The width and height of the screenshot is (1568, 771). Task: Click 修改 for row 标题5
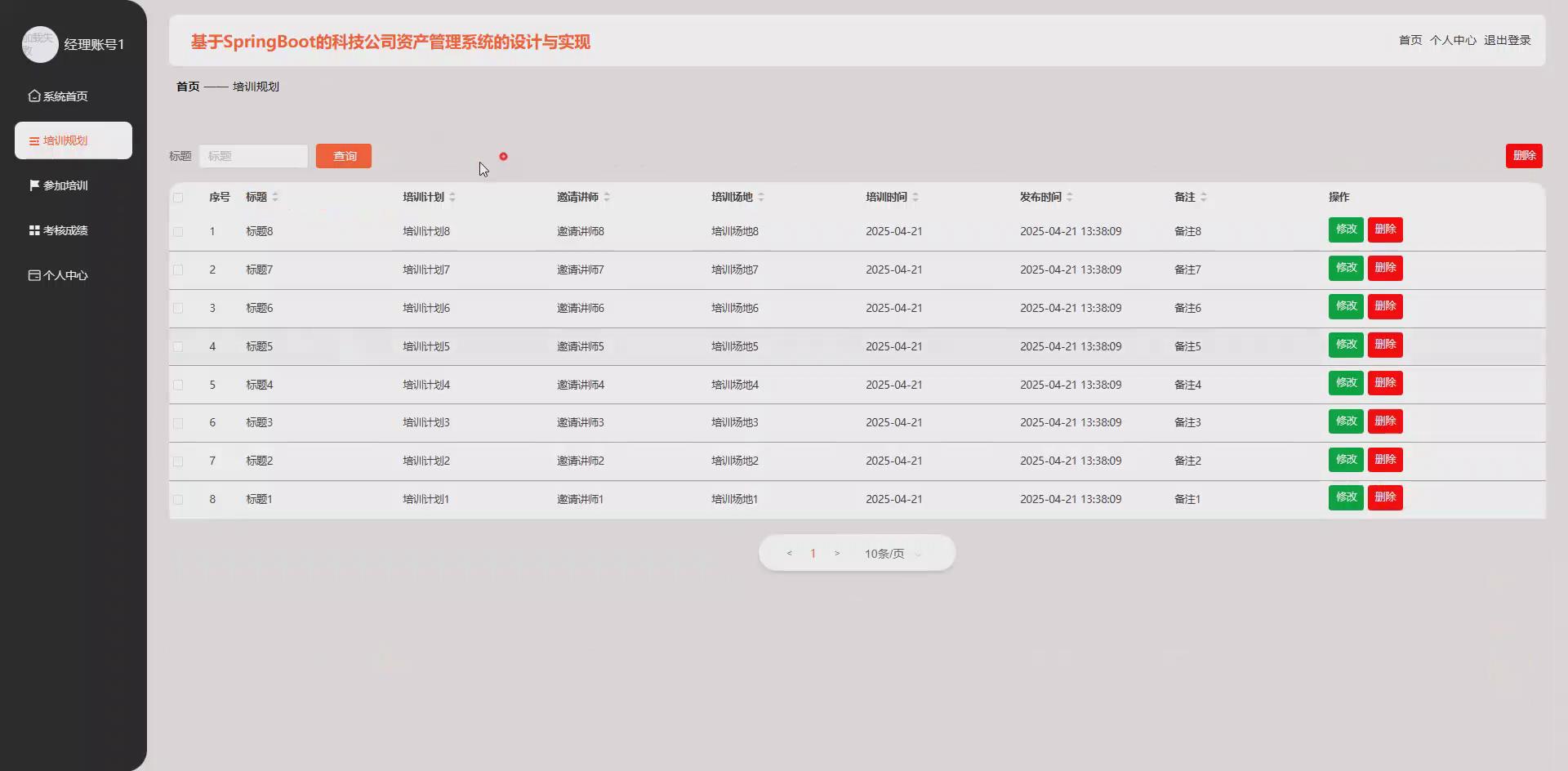click(x=1346, y=345)
